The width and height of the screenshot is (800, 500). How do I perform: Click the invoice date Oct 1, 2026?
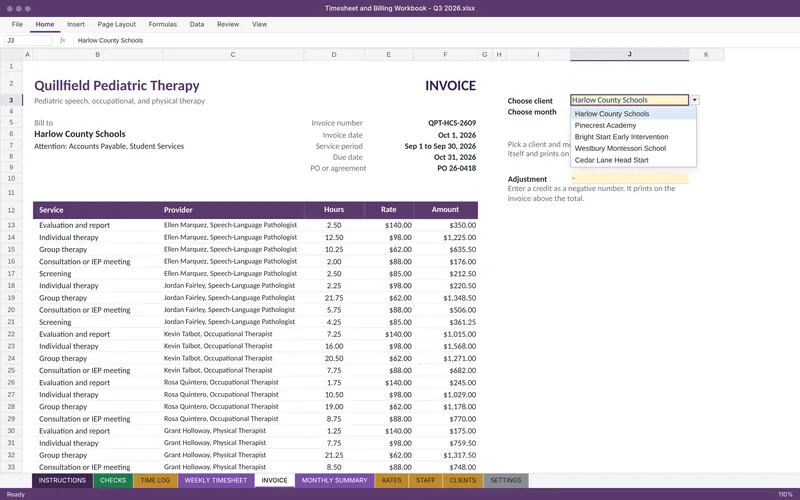tap(457, 135)
